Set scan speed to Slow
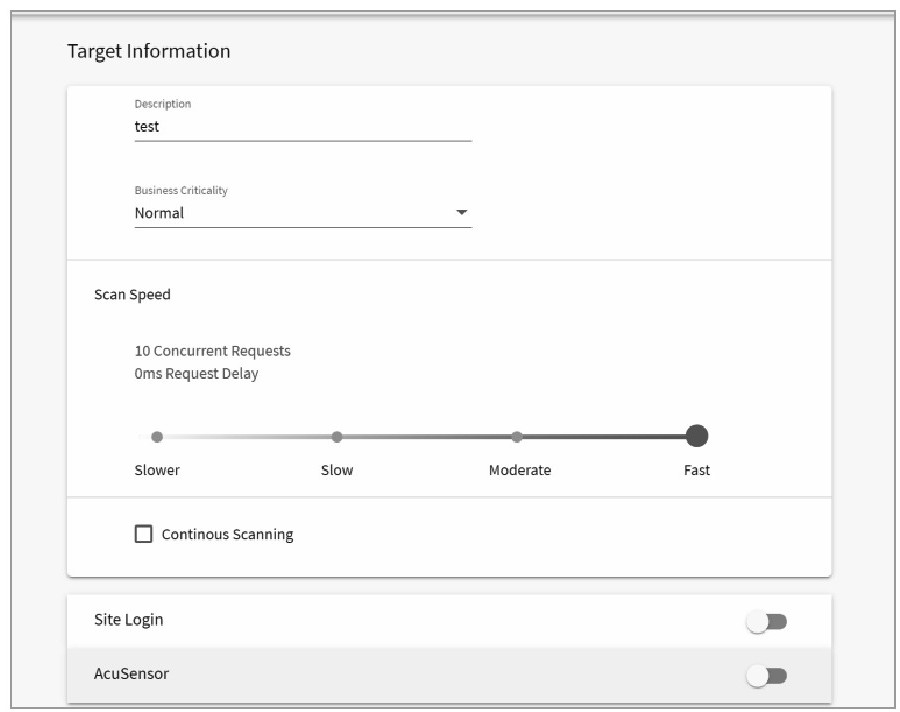900x712 pixels. coord(337,437)
